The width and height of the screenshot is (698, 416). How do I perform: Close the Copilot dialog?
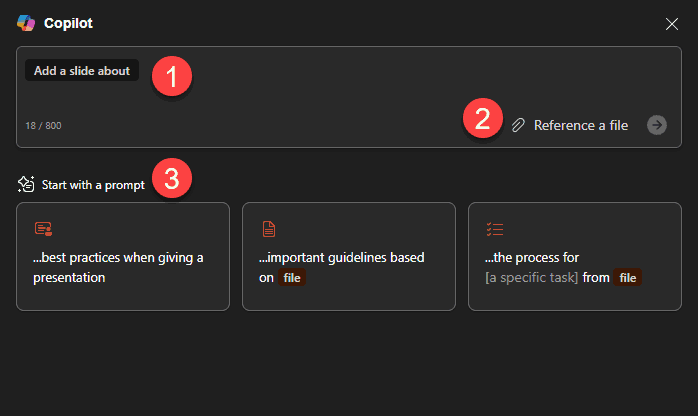point(672,23)
